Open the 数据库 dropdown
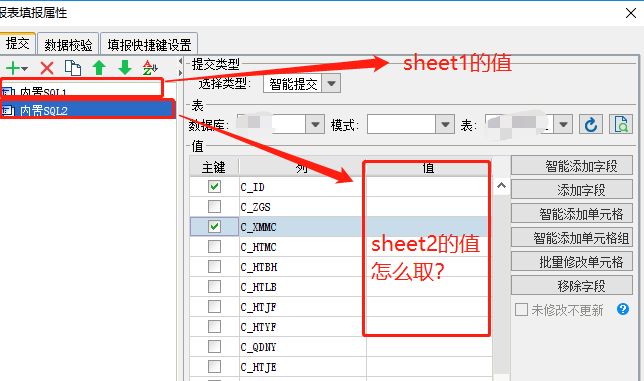Viewport: 644px width, 381px height. 315,124
